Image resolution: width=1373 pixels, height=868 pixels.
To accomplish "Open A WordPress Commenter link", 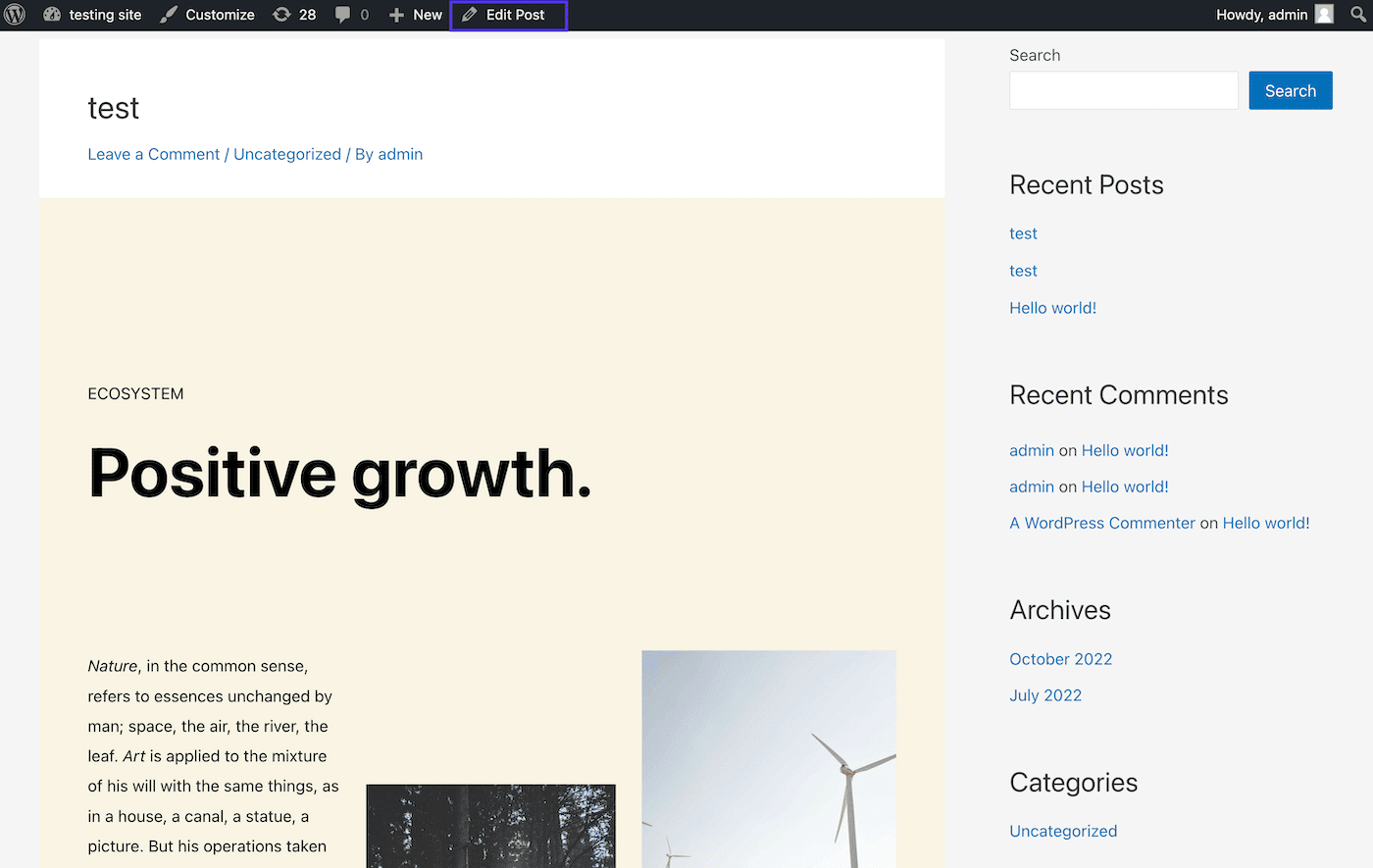I will (x=1102, y=523).
